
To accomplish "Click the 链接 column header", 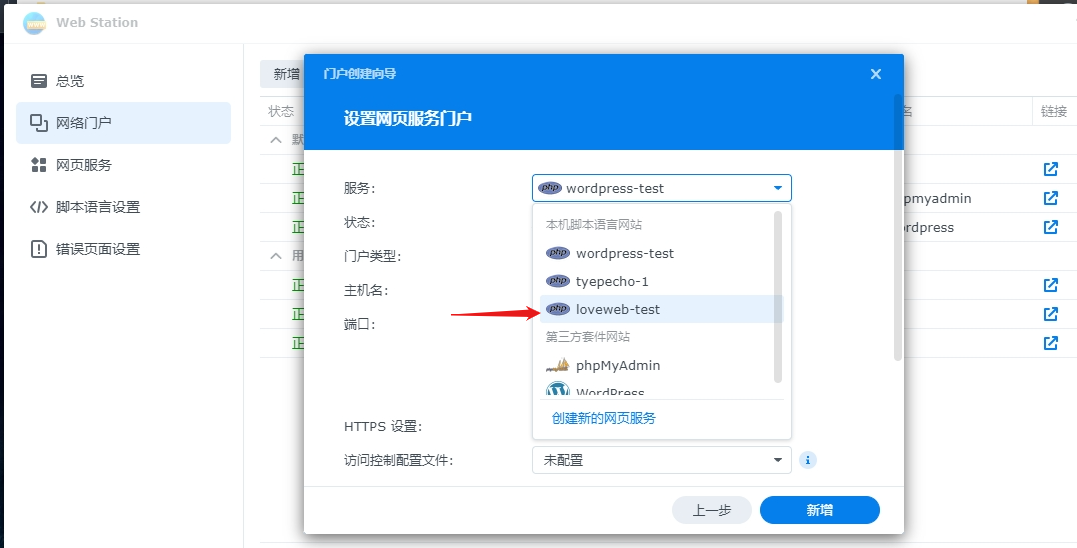I will pos(1054,111).
